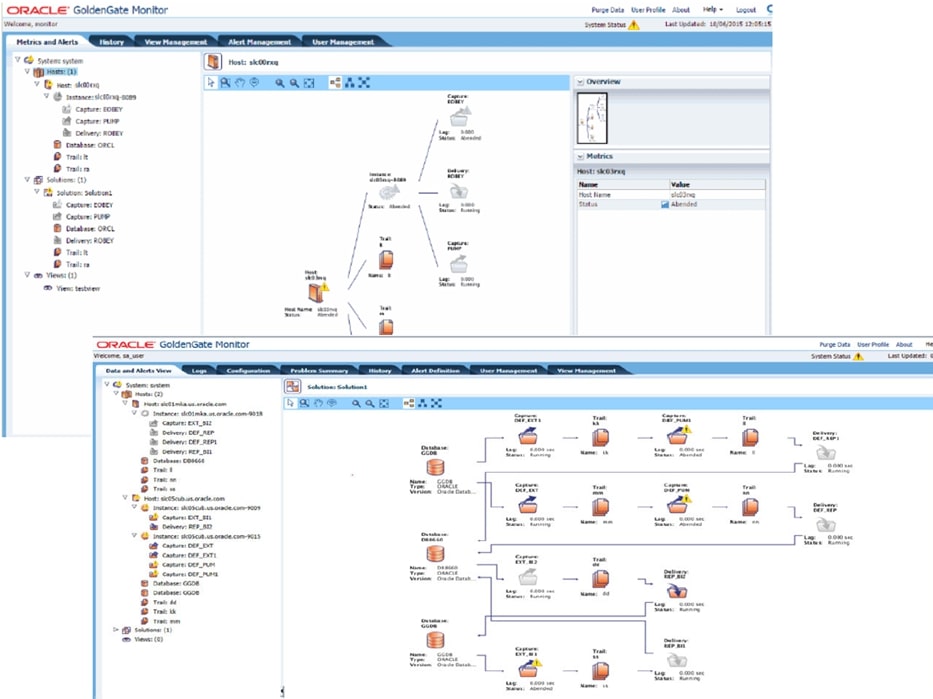
Task: Click Purge Data in the sa_user window
Action: 835,344
